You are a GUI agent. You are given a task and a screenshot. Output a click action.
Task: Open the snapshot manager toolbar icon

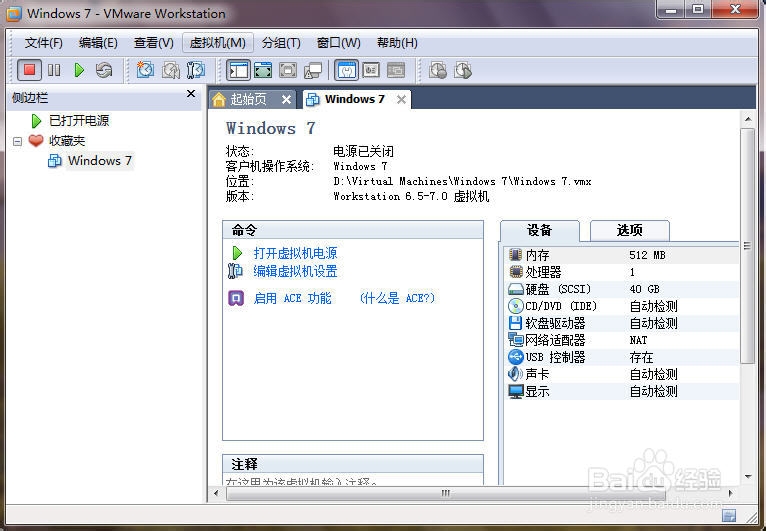[x=195, y=70]
